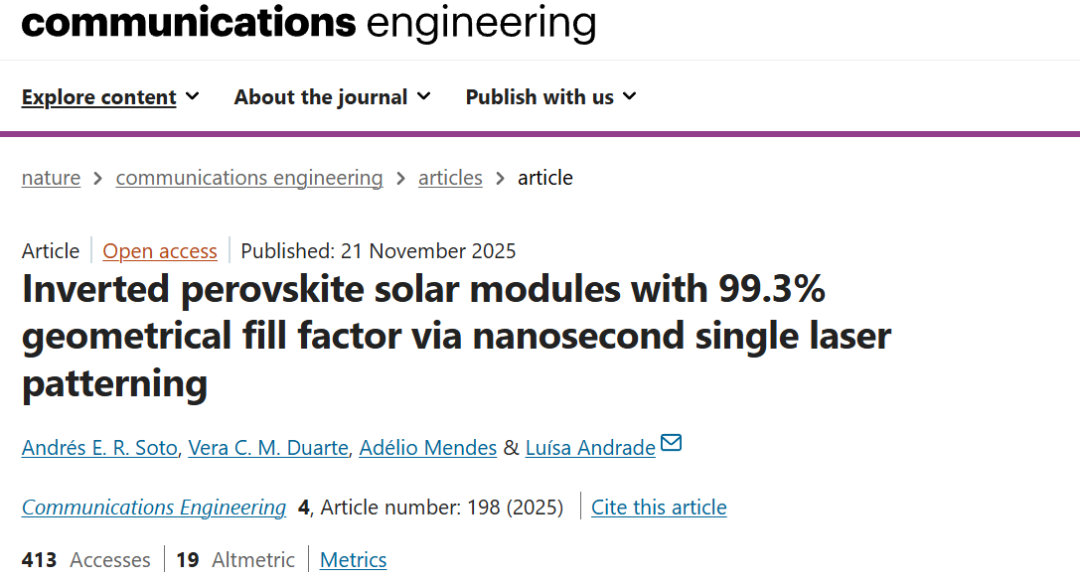
Task: Open the About the journal dropdown
Action: coord(332,97)
